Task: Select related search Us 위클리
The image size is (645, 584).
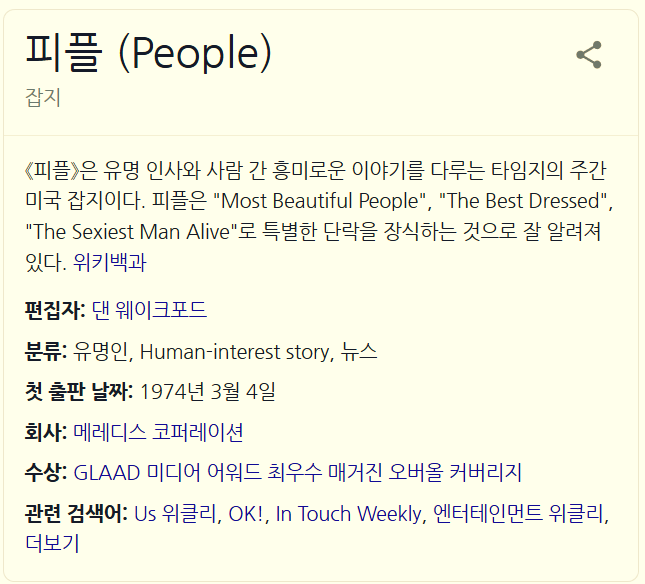Action: (175, 513)
